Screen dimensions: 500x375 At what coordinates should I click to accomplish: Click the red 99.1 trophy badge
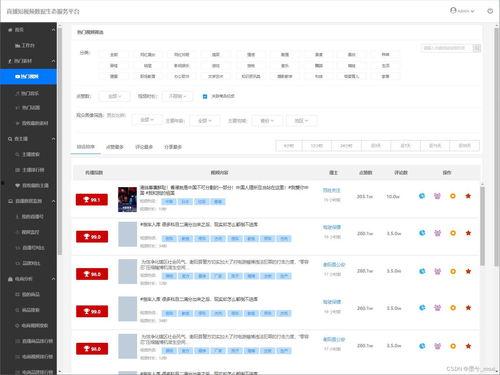[92, 200]
